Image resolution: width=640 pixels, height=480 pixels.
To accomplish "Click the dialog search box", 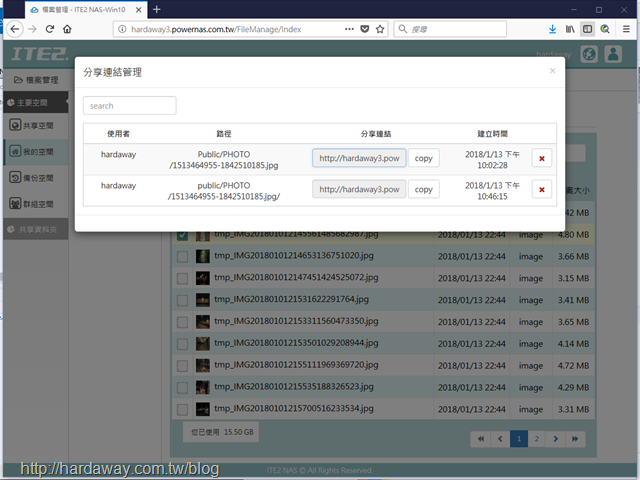I will [x=130, y=106].
